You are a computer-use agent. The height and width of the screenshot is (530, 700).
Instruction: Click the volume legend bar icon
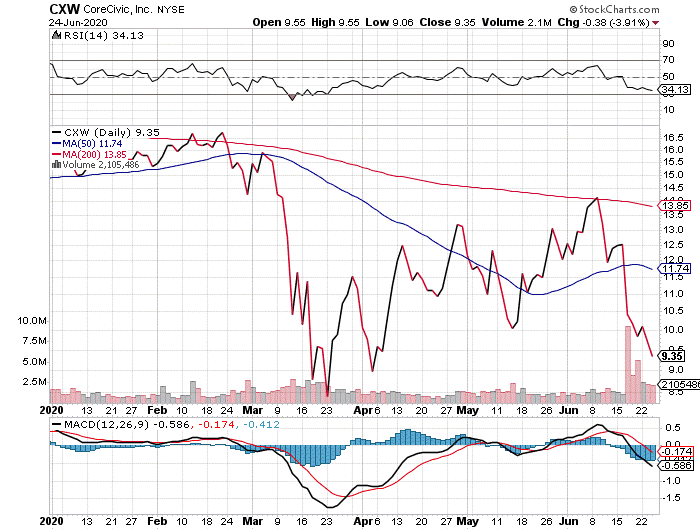click(x=56, y=164)
